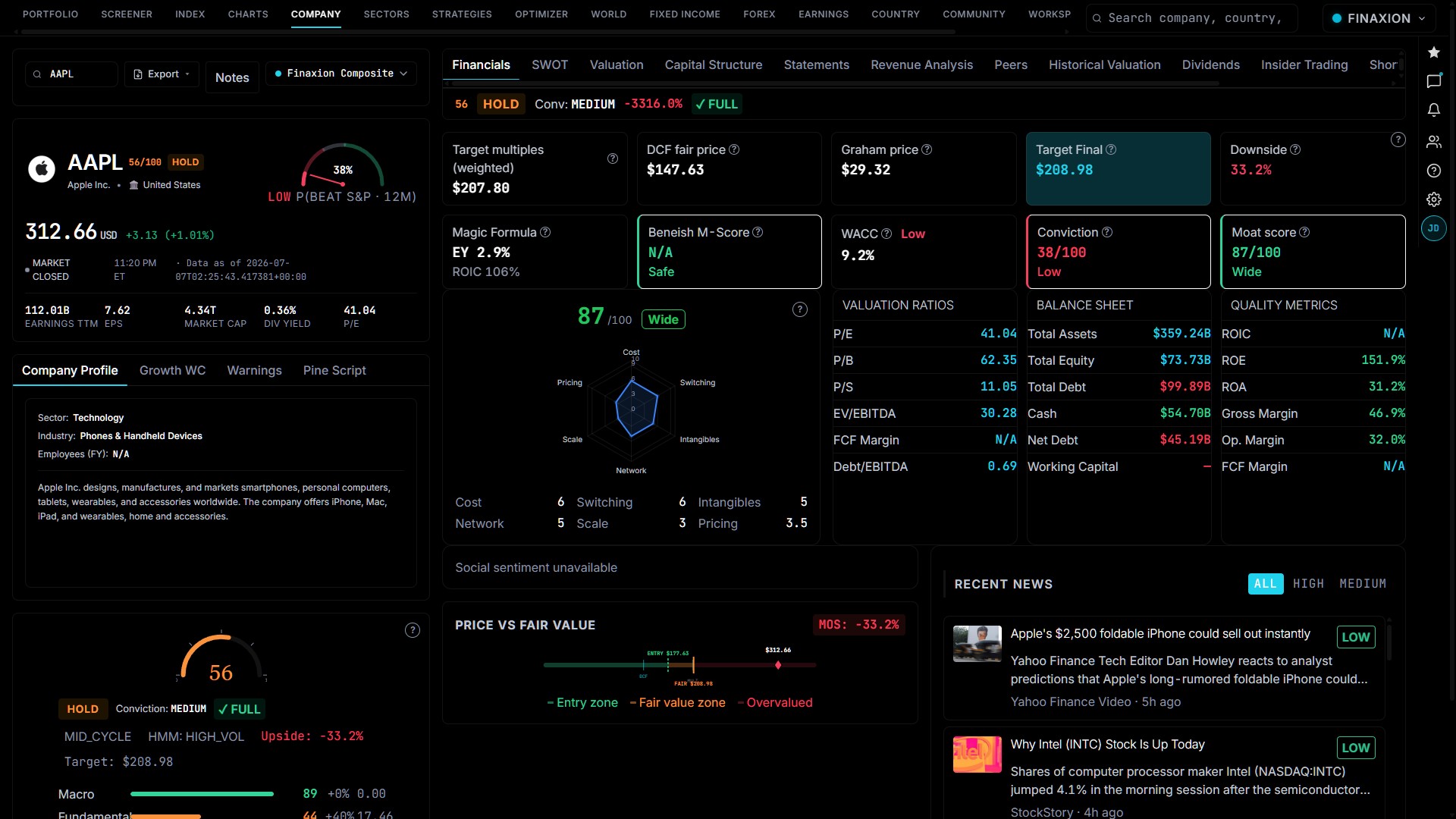This screenshot has width=1456, height=819.
Task: Open the Export dropdown arrow
Action: 187,74
